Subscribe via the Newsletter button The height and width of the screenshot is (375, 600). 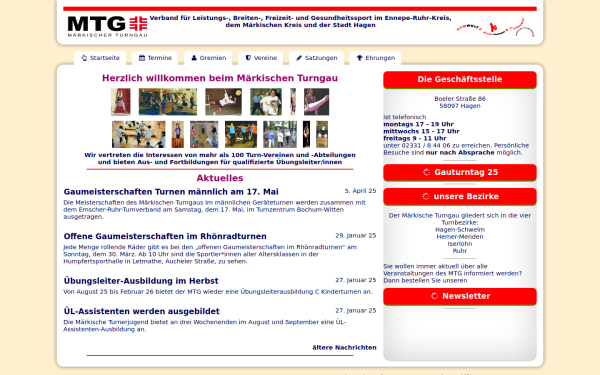460,296
